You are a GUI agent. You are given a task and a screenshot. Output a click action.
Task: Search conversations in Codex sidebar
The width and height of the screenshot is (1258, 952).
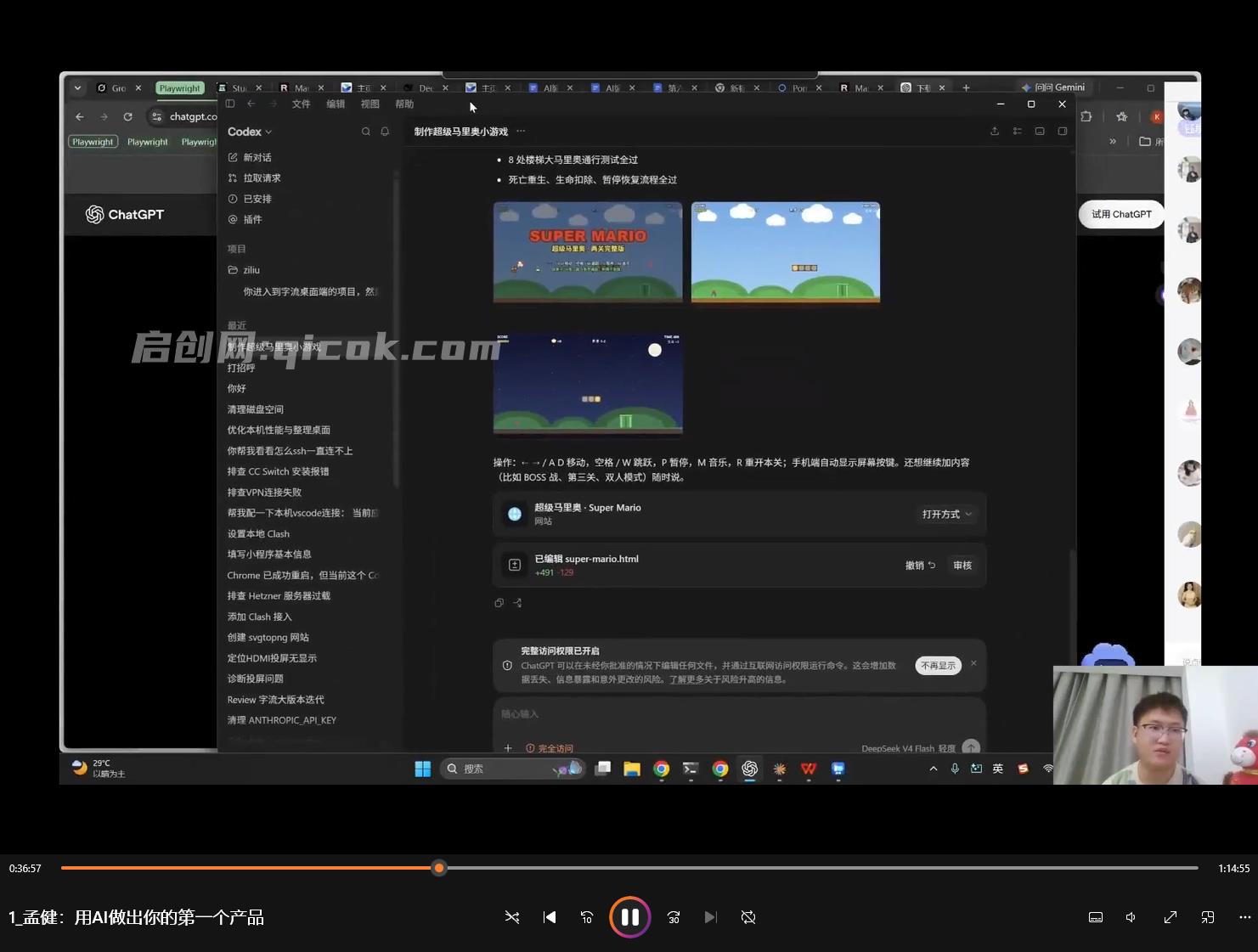click(366, 132)
